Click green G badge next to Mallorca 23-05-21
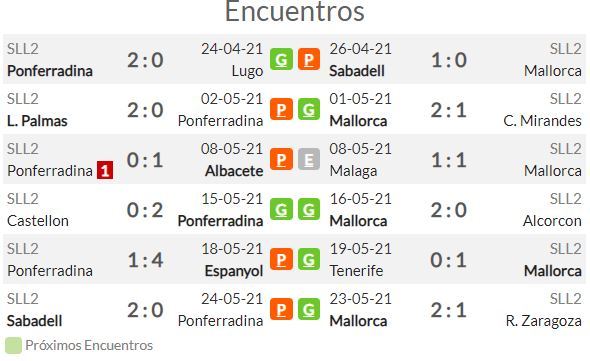The image size is (590, 361). tap(309, 309)
